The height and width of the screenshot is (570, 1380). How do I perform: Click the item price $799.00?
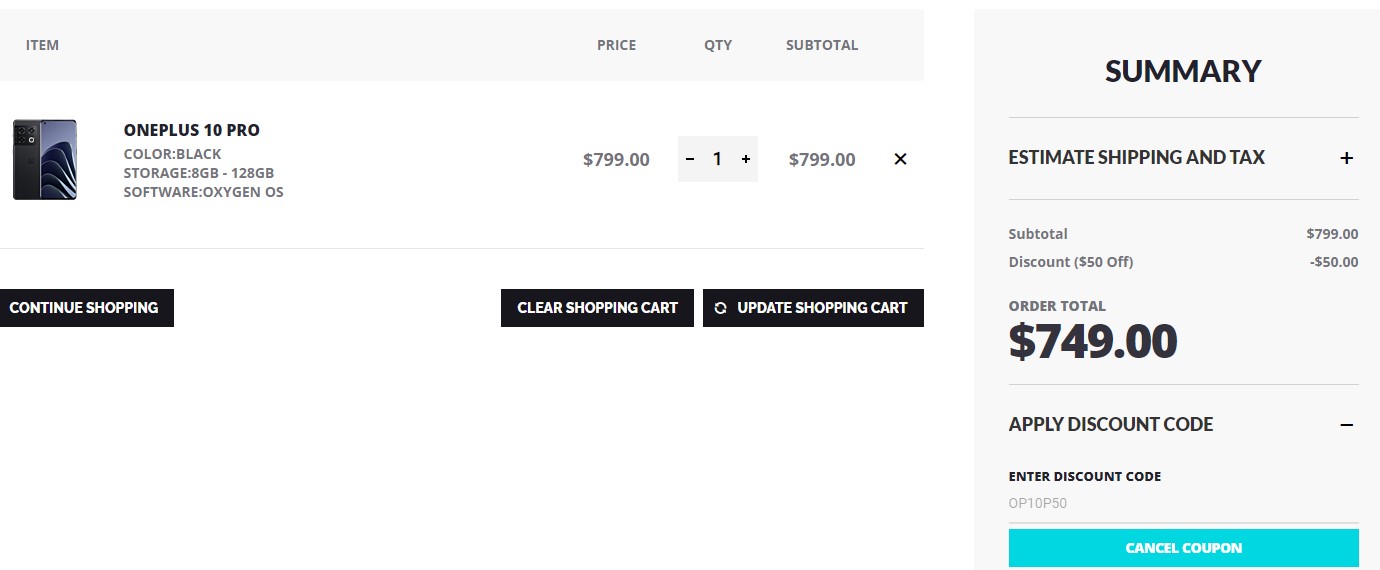616,160
